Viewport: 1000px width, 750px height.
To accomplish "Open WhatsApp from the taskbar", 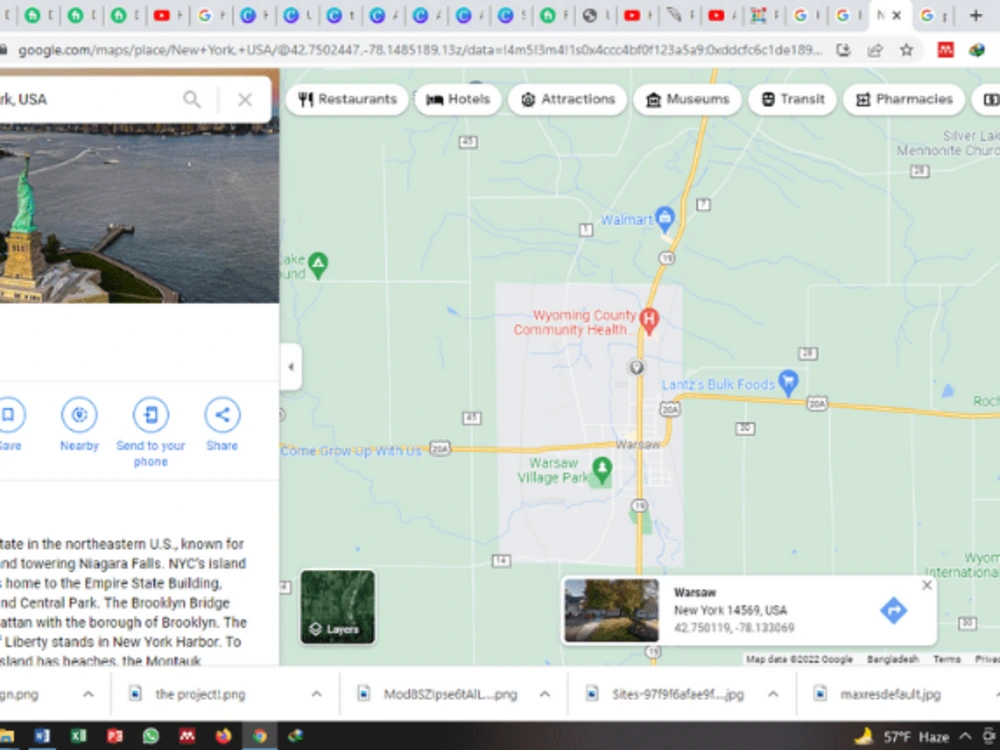I will [151, 736].
